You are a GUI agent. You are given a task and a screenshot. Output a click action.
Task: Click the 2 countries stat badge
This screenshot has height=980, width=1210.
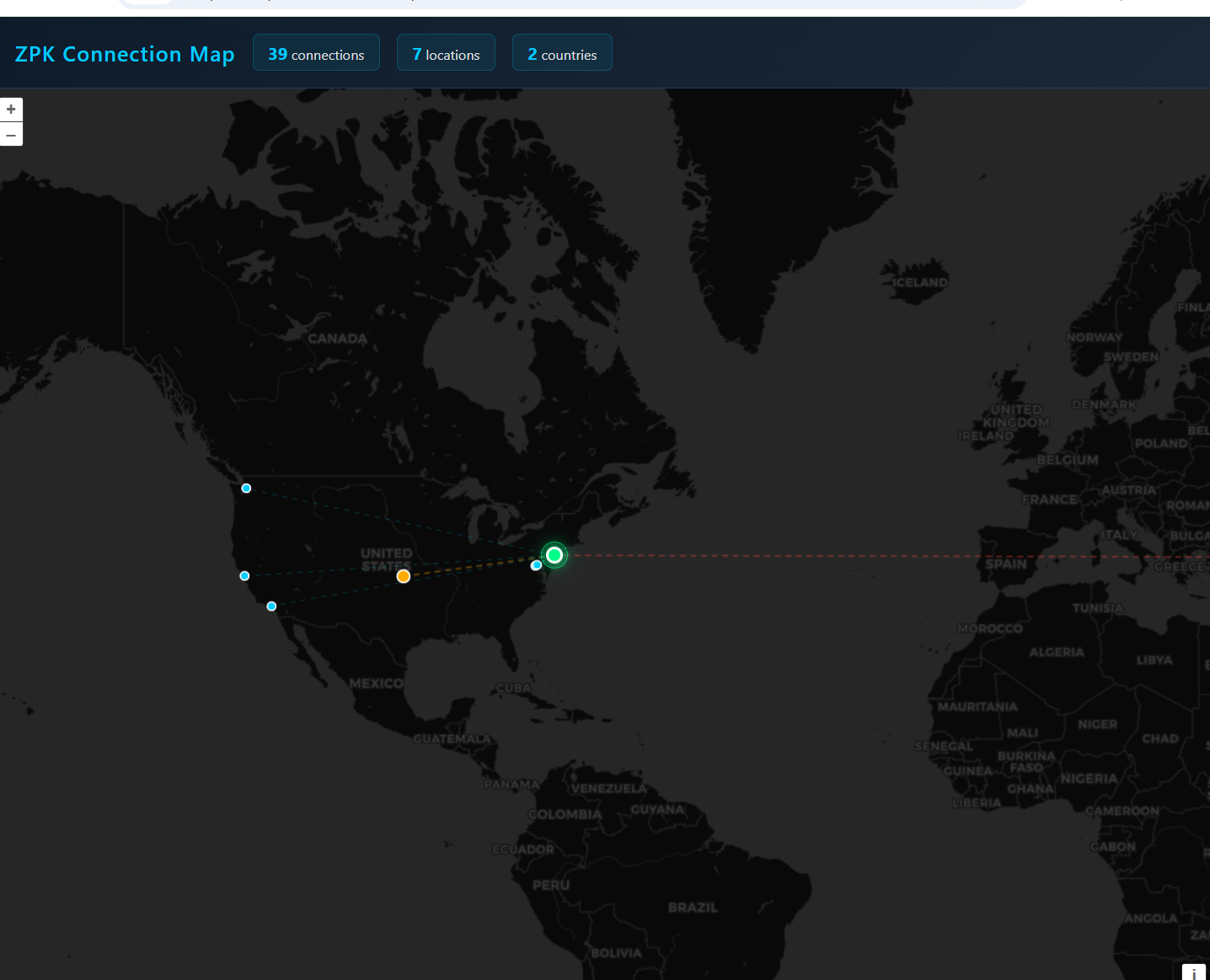pos(562,52)
